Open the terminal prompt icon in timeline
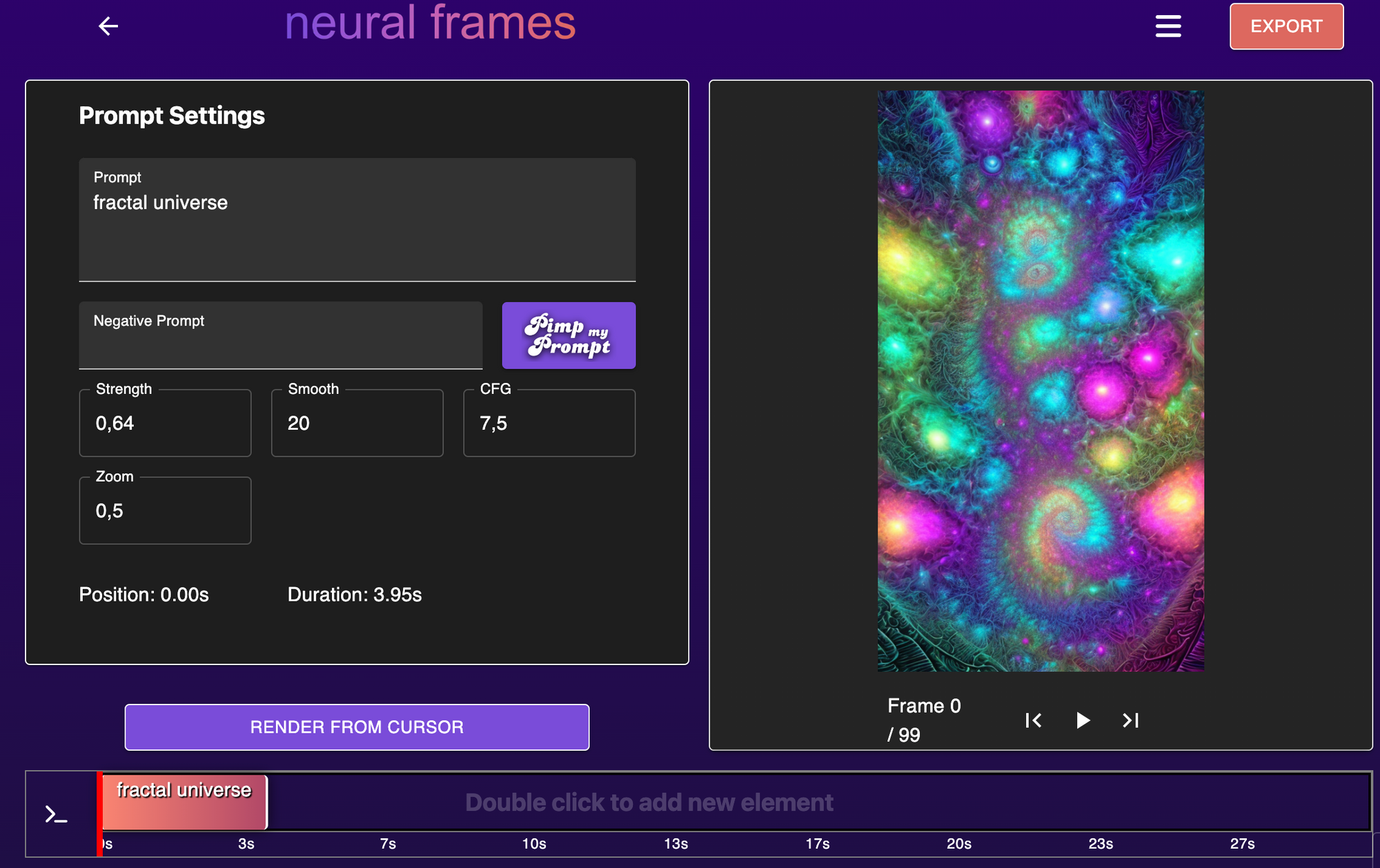 pos(56,814)
